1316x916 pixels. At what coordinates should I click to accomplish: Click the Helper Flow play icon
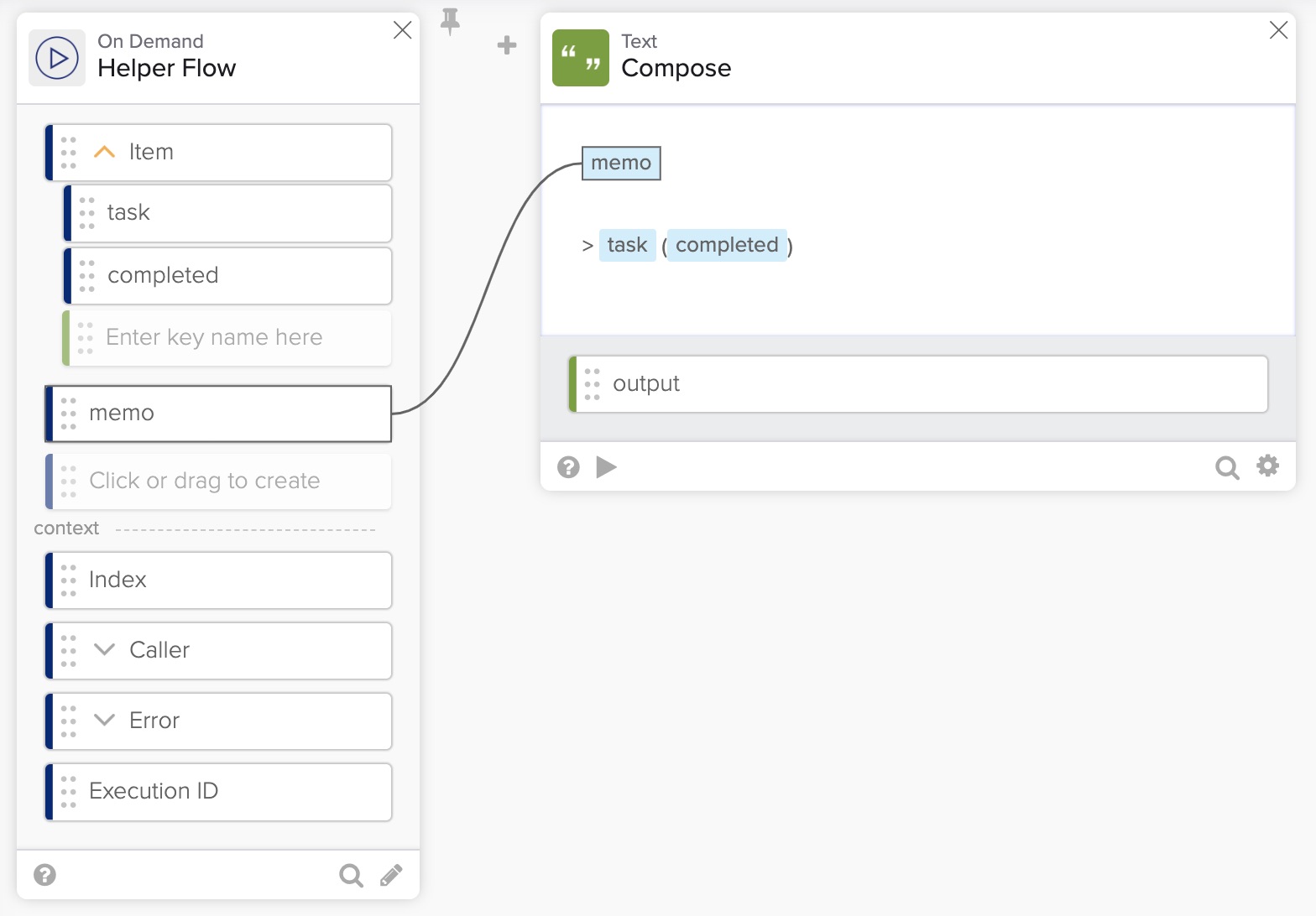tap(57, 58)
